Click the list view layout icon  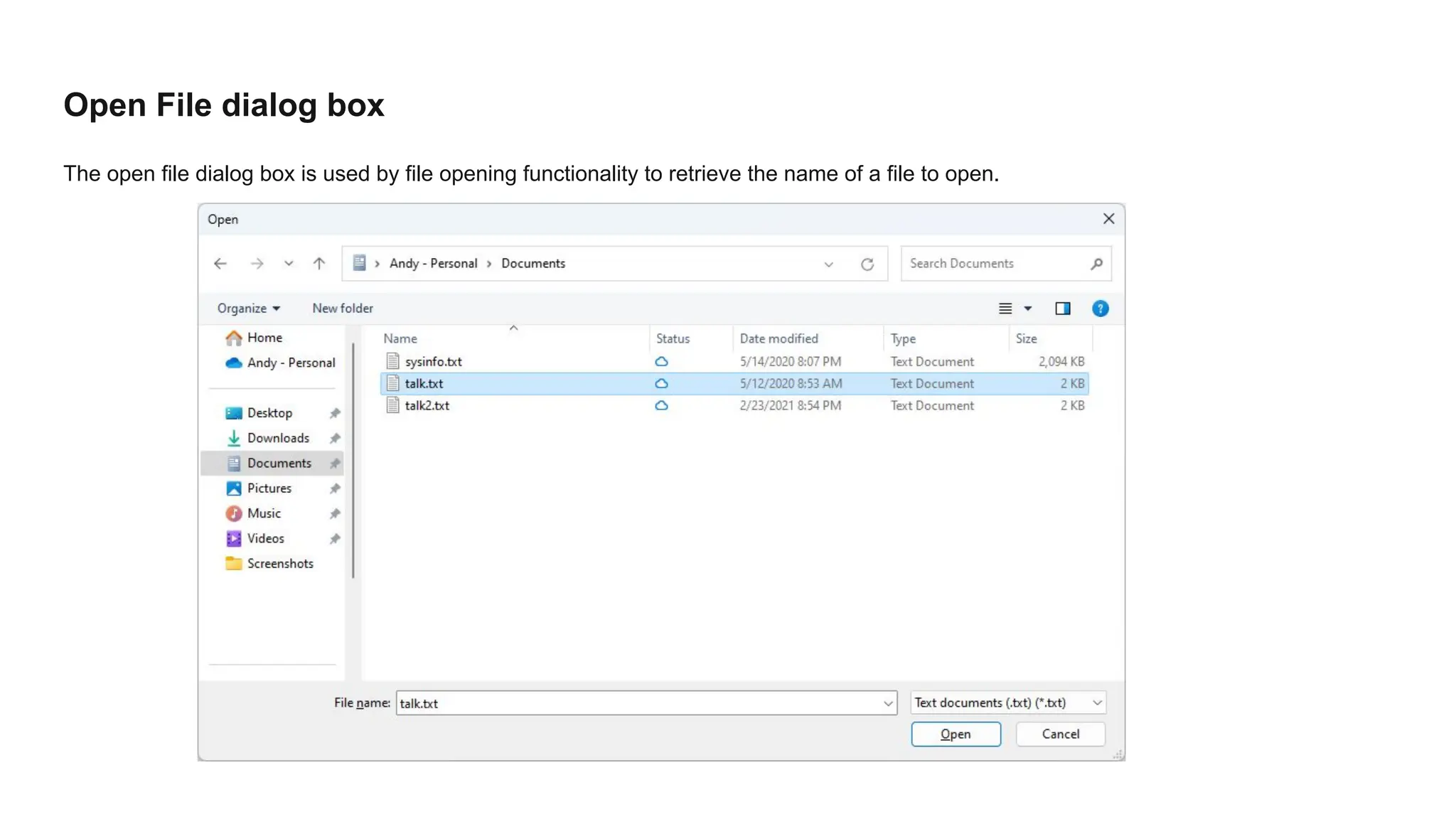[x=1005, y=309]
